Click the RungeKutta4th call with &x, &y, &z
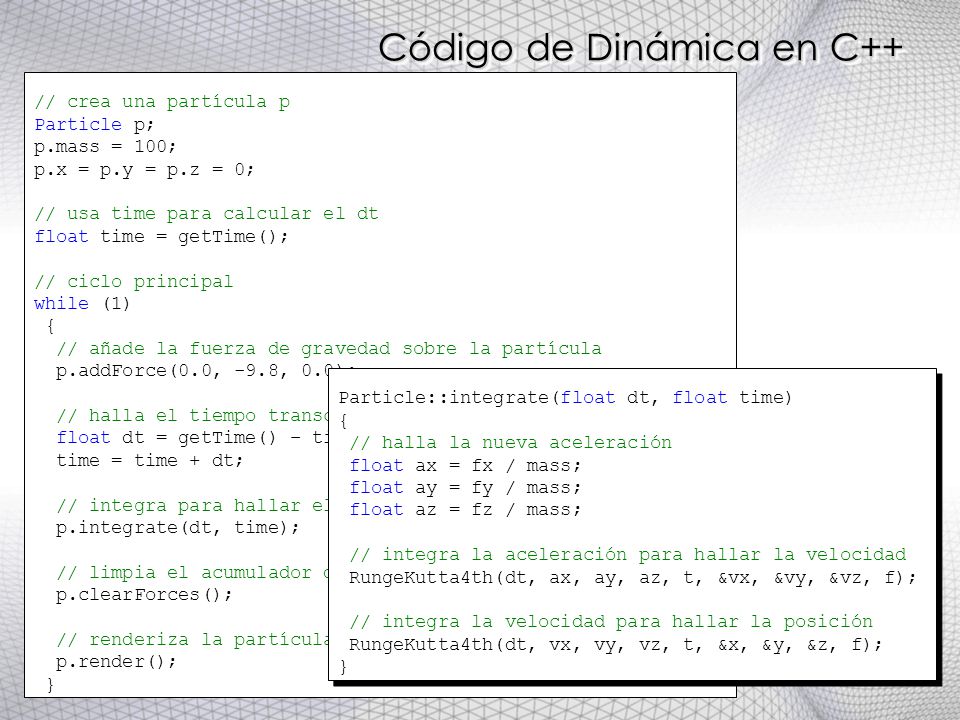Image resolution: width=960 pixels, height=720 pixels. coord(616,645)
